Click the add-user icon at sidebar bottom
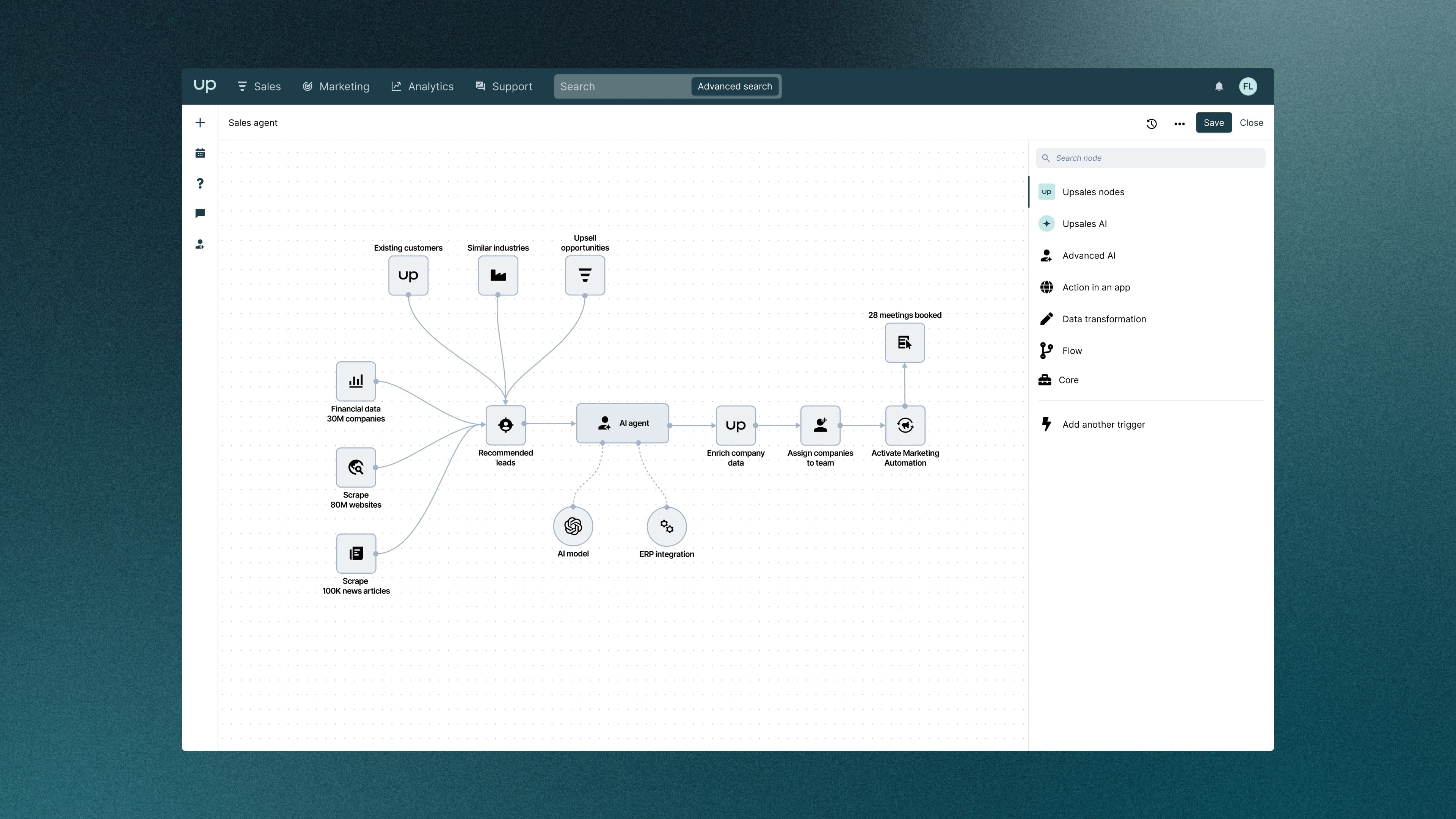Screen dimensions: 1456x819 tap(200, 243)
